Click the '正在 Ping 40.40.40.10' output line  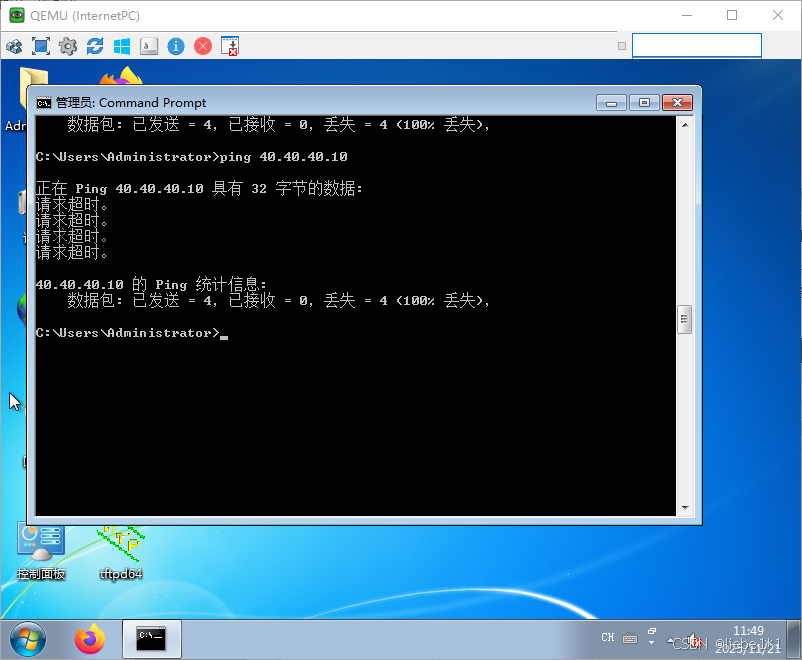[x=199, y=188]
